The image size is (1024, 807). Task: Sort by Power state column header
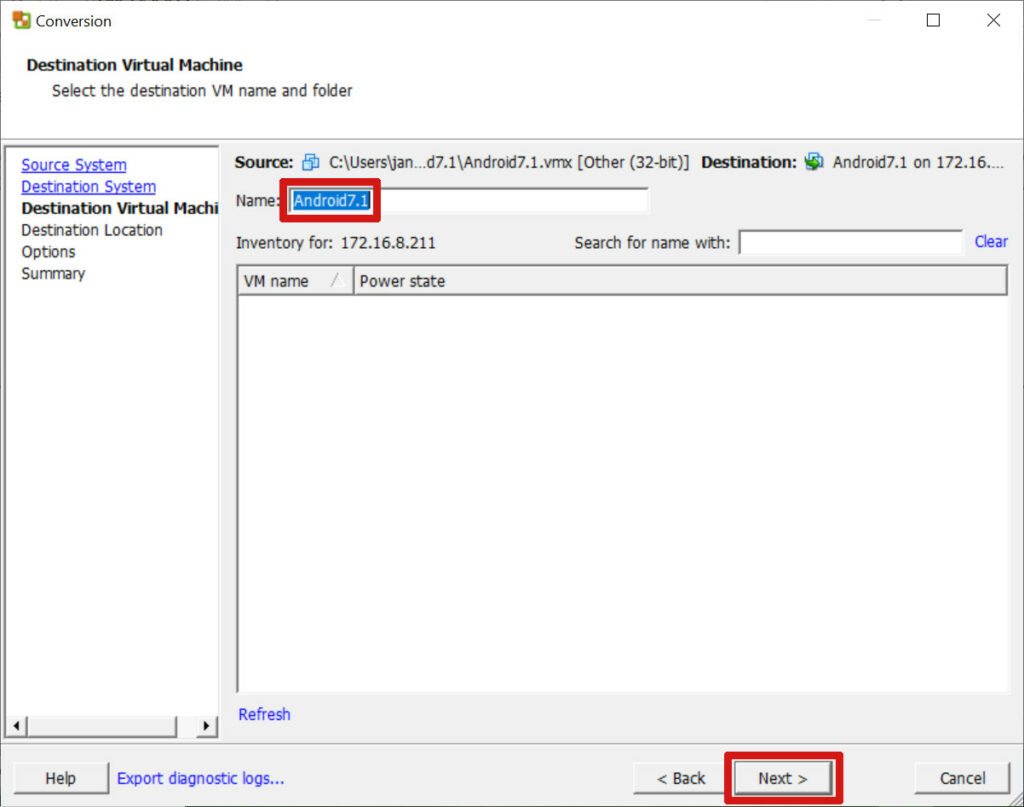(680, 281)
